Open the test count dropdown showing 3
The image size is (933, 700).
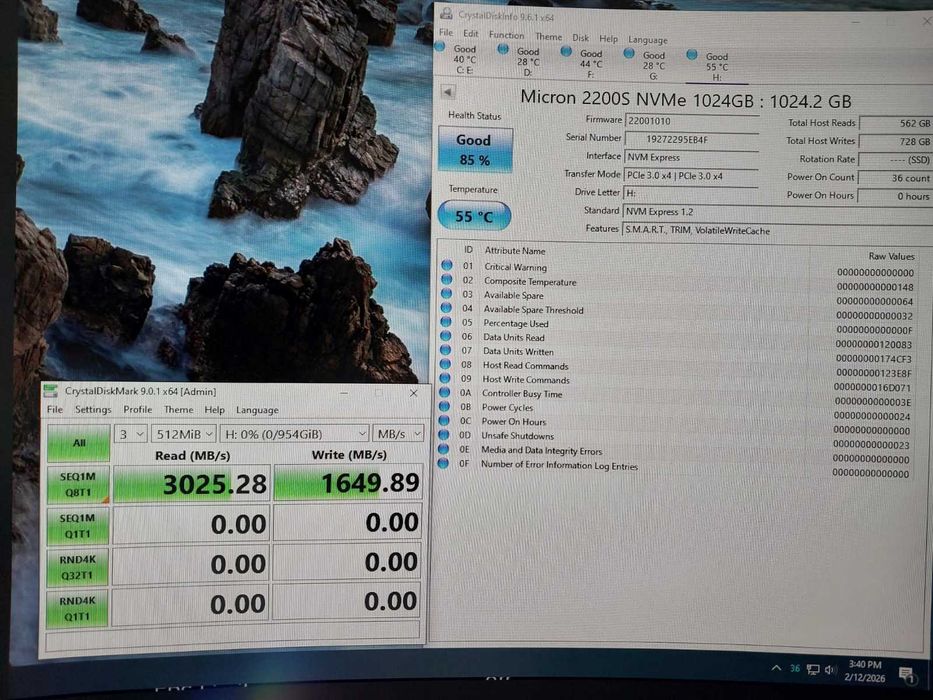(130, 435)
